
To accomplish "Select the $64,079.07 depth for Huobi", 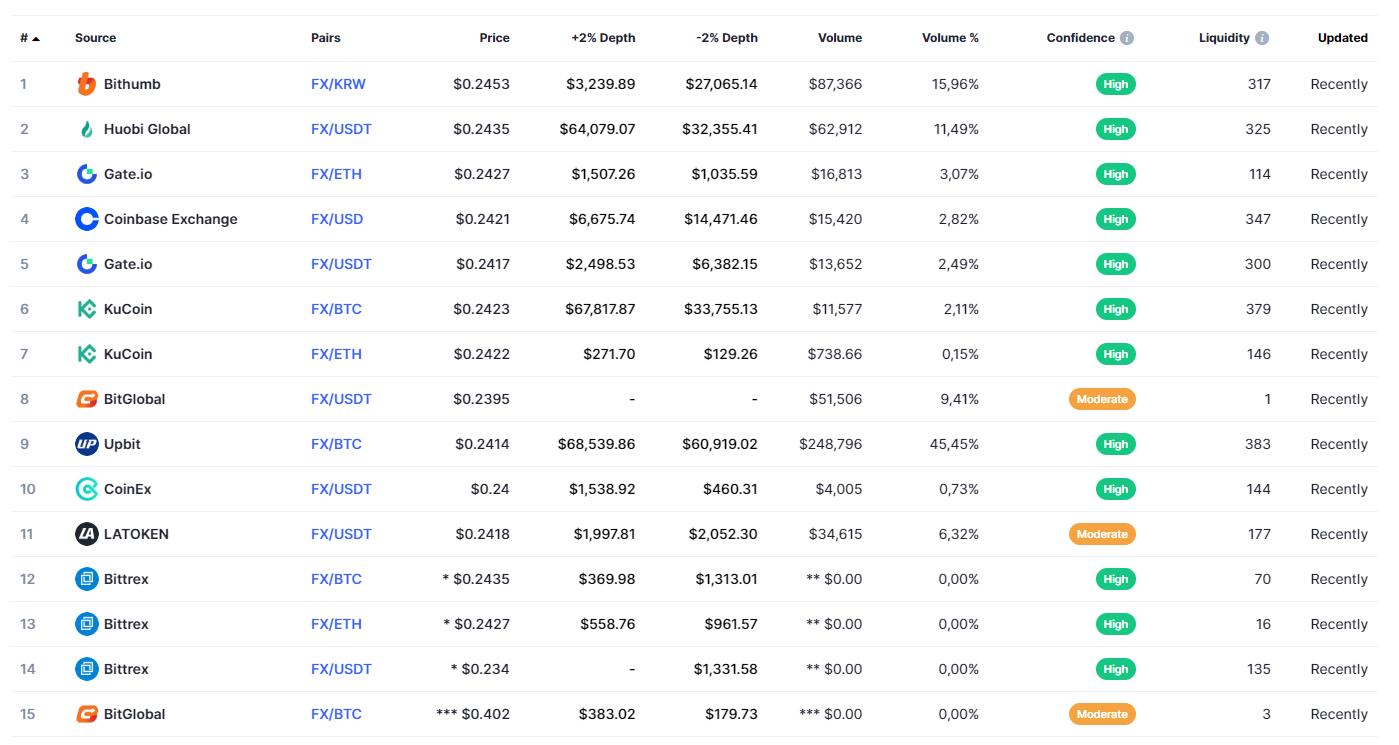I will pos(597,129).
